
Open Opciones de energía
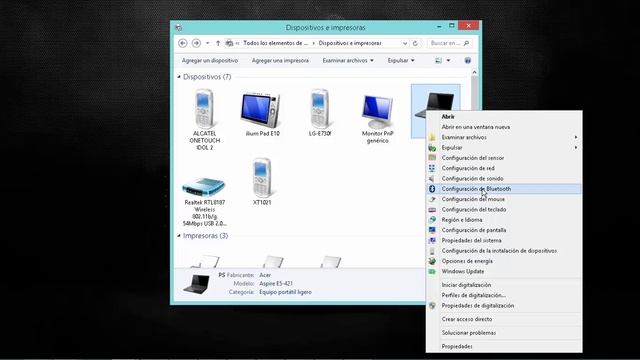tap(467, 261)
